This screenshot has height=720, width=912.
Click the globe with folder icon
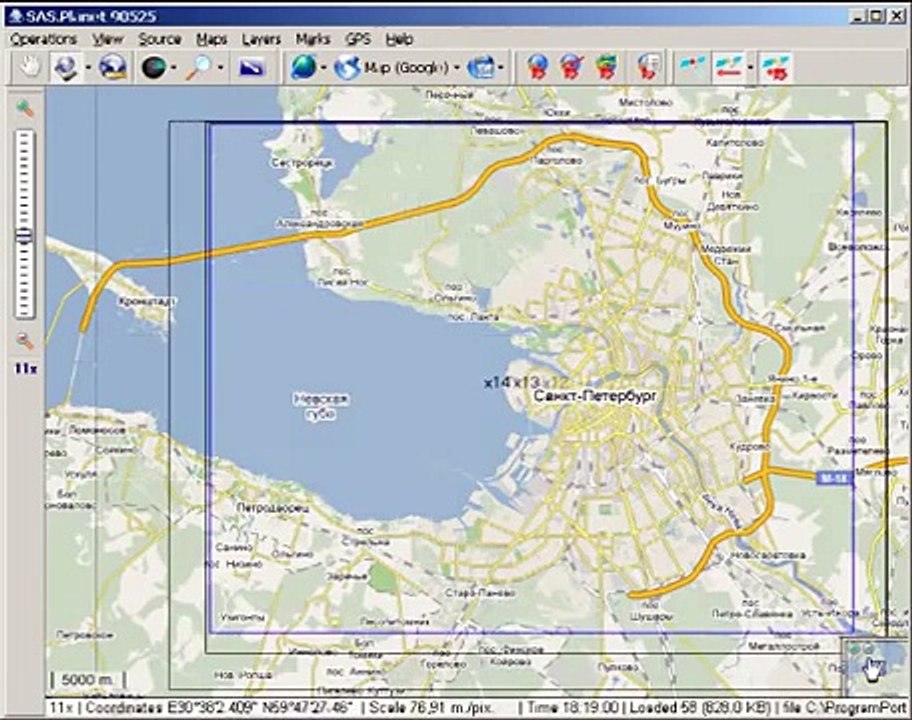coord(113,67)
